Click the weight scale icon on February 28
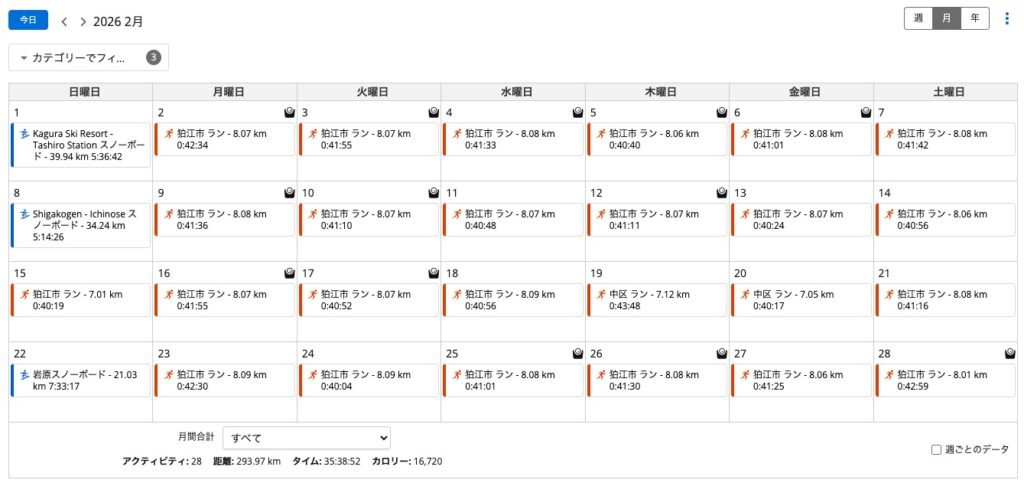The image size is (1024, 483). (x=1010, y=353)
